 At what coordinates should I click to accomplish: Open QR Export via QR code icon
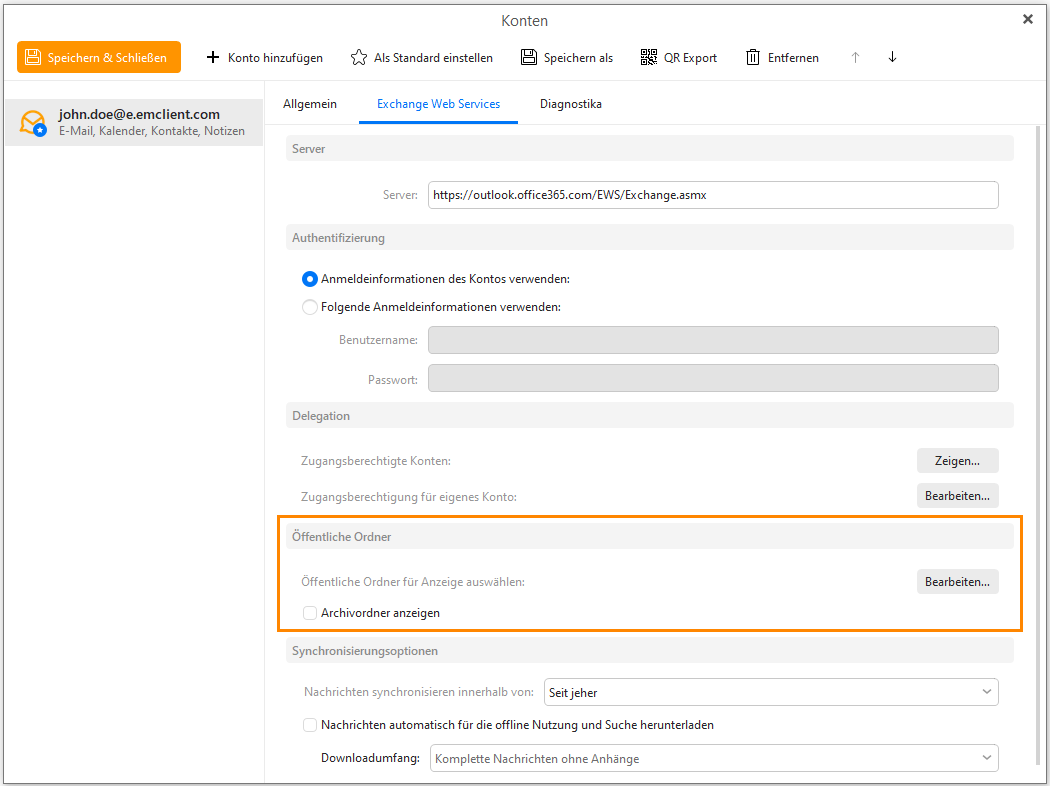649,57
